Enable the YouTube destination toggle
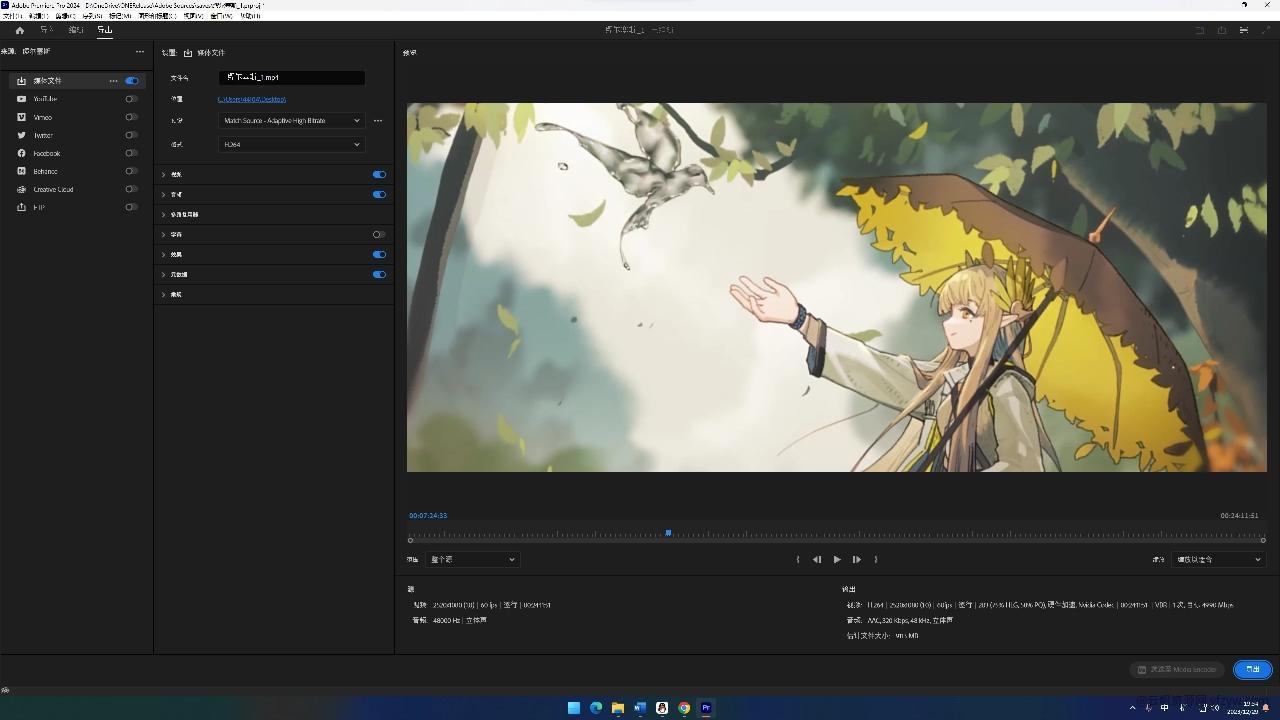Screen dimensions: 1280x720 tap(132, 99)
